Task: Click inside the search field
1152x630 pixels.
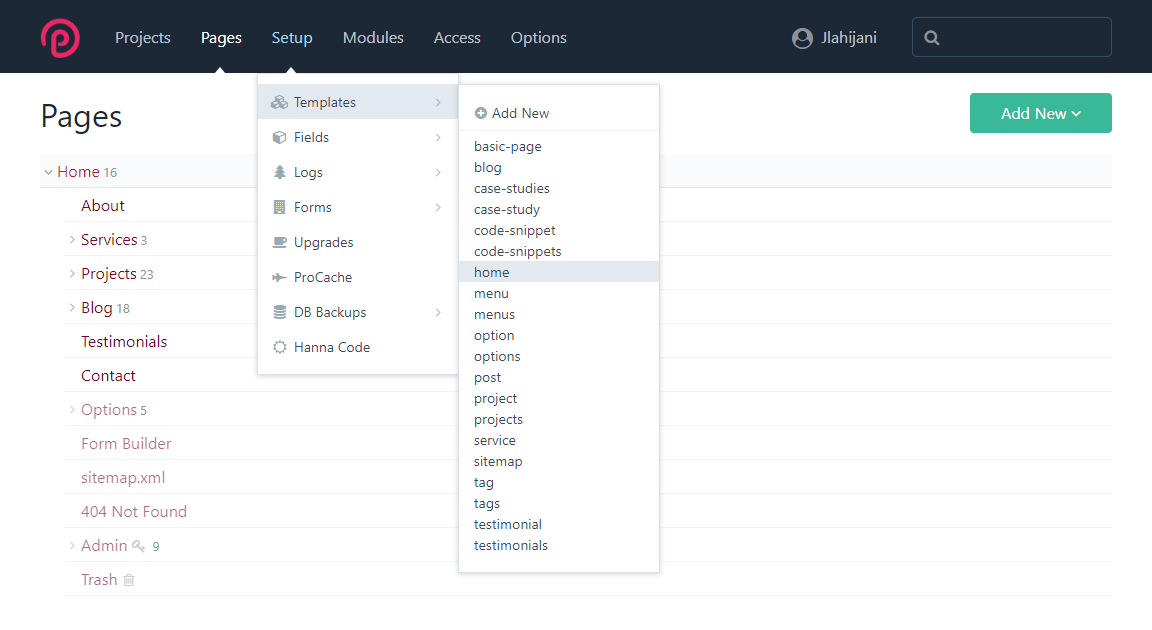Action: pyautogui.click(x=1011, y=37)
